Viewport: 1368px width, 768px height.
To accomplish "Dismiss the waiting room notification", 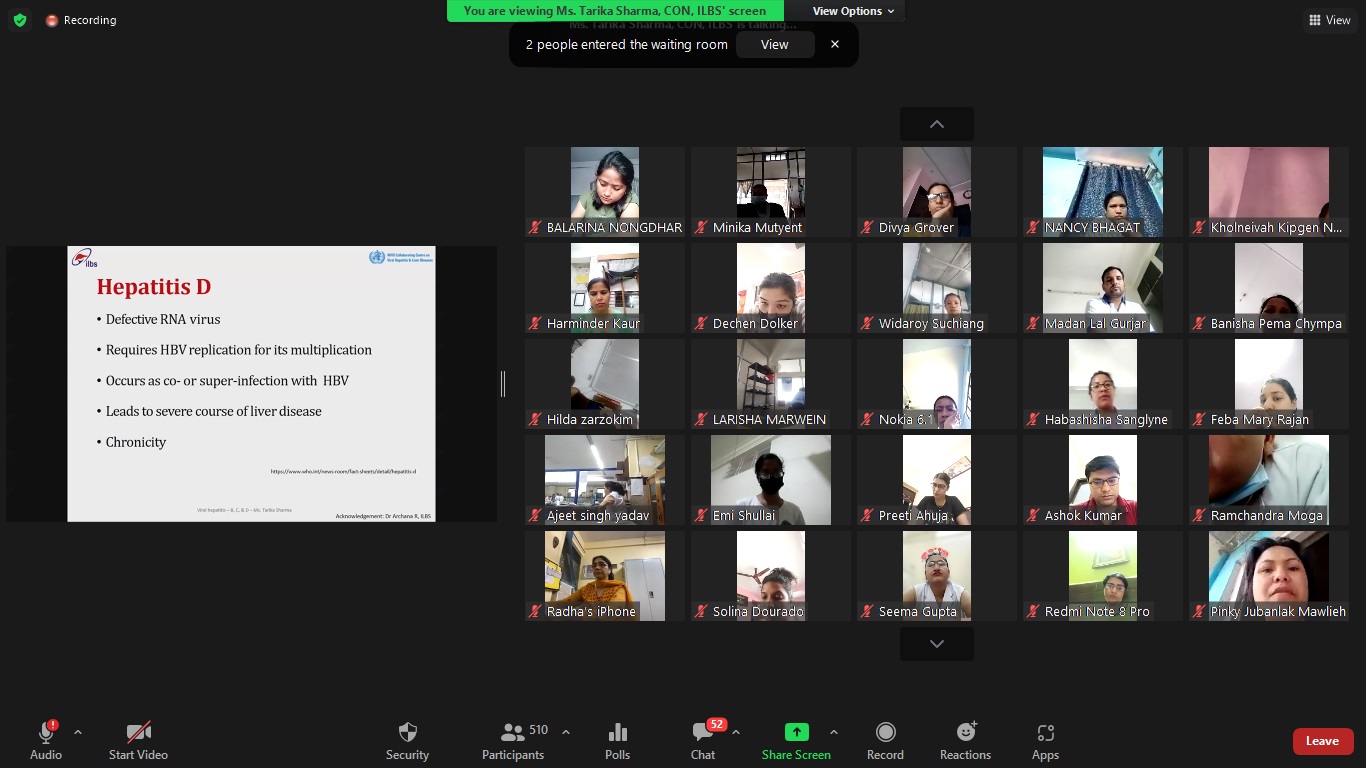I will point(835,44).
